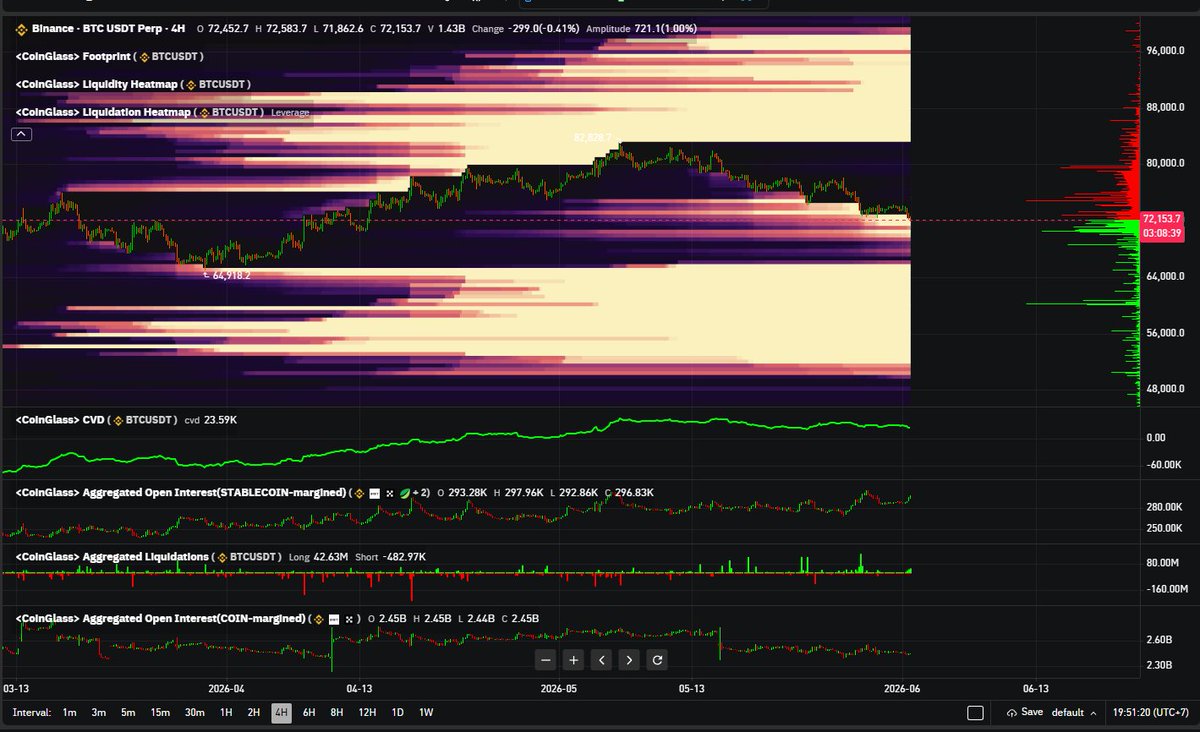Click OKX exchange icon in COIN-margined label
1200x732 pixels.
(351, 619)
